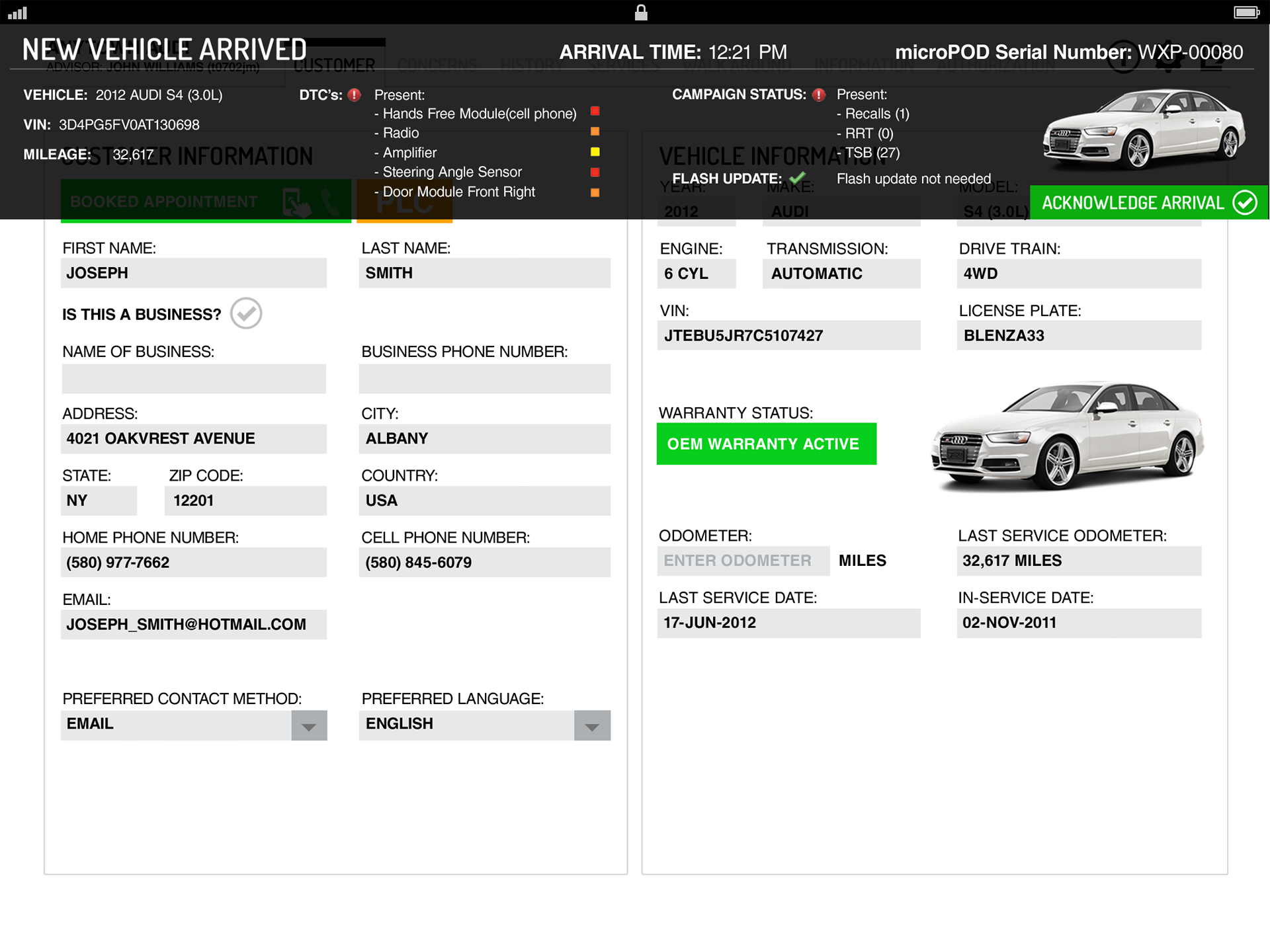Click the Audi car image in arrival banner
The width and height of the screenshot is (1270, 952).
tap(1144, 129)
